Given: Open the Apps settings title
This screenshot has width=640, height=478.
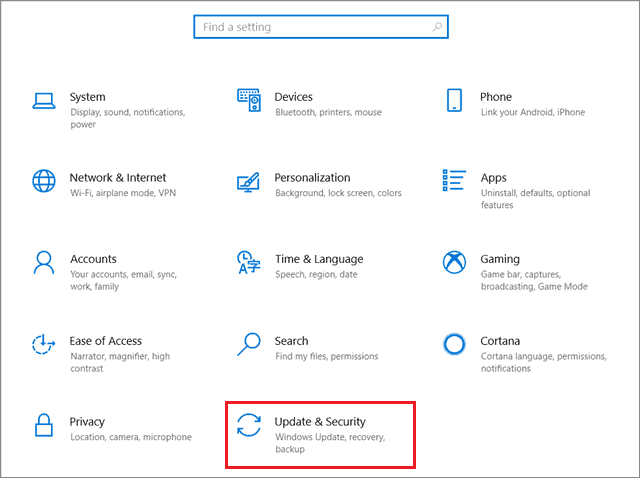Looking at the screenshot, I should click(x=493, y=178).
